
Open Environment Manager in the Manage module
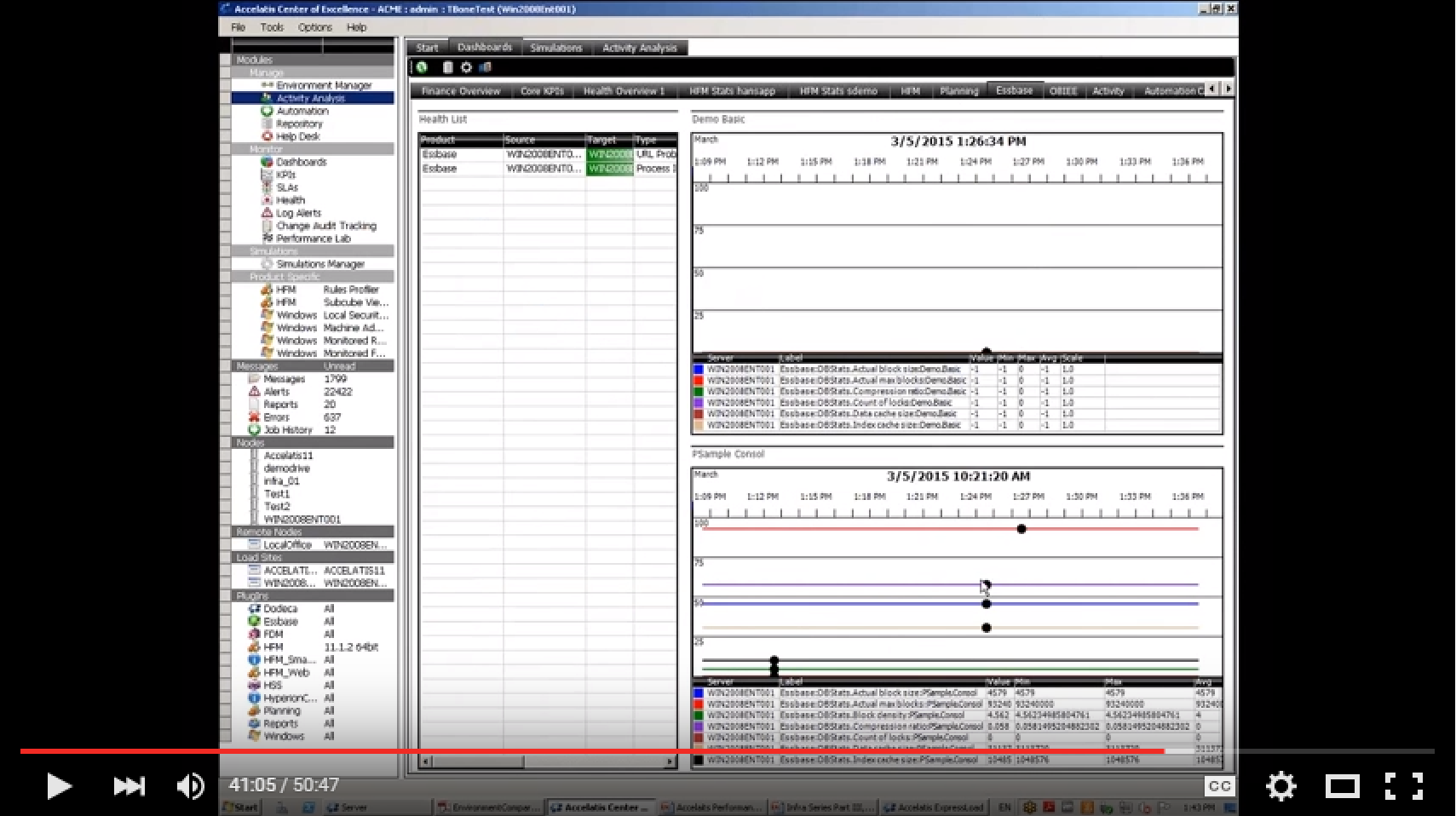324,85
